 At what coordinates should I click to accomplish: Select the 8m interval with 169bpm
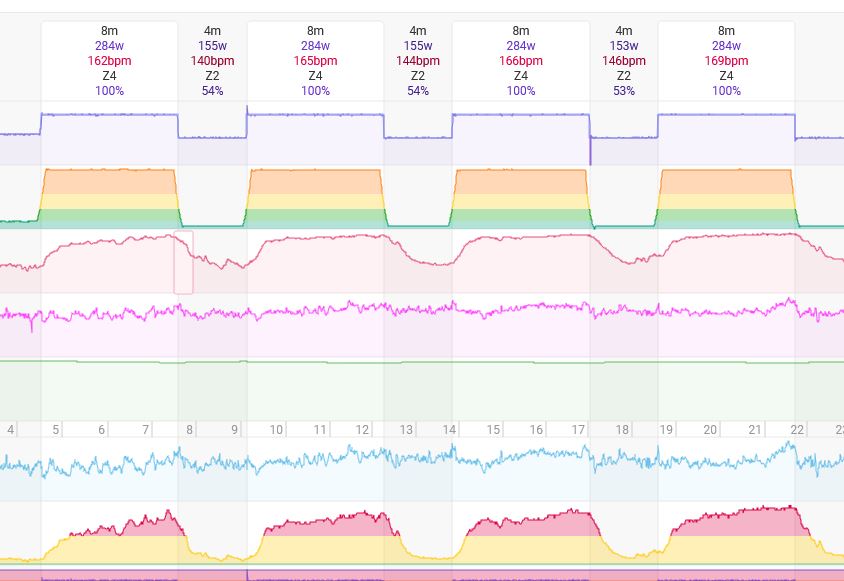point(726,60)
